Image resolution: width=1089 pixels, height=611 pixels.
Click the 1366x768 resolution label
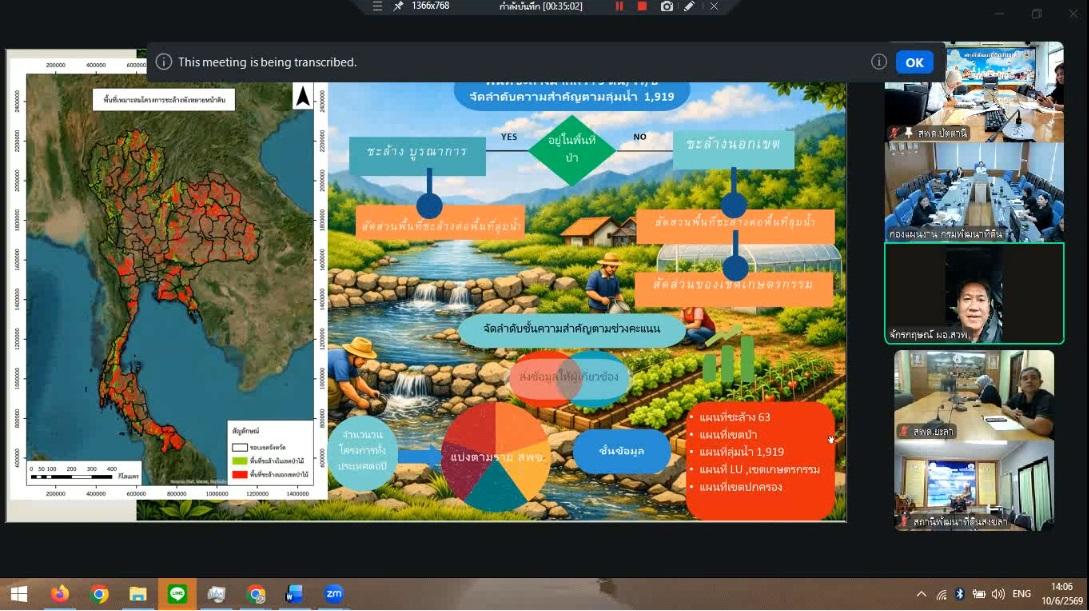431,6
